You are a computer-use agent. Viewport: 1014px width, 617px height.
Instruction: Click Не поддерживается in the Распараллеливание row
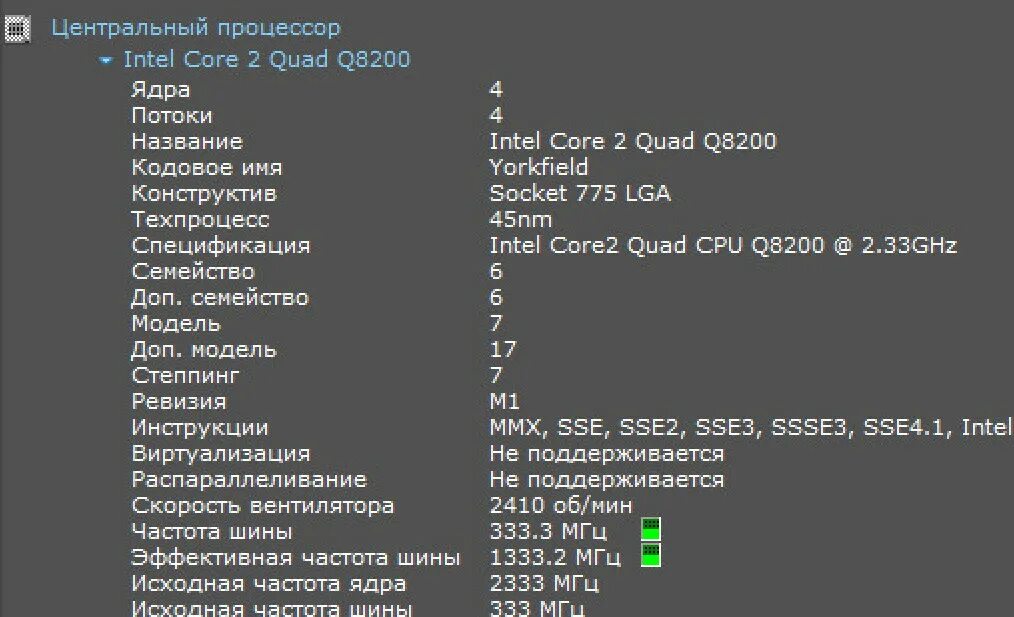click(x=607, y=480)
